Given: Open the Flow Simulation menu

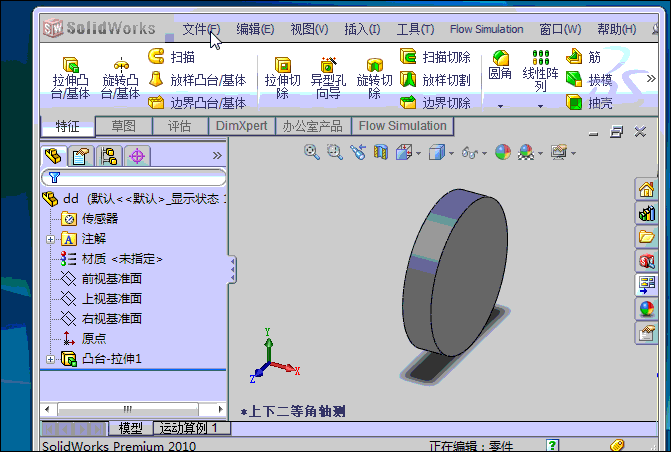Looking at the screenshot, I should [x=487, y=29].
